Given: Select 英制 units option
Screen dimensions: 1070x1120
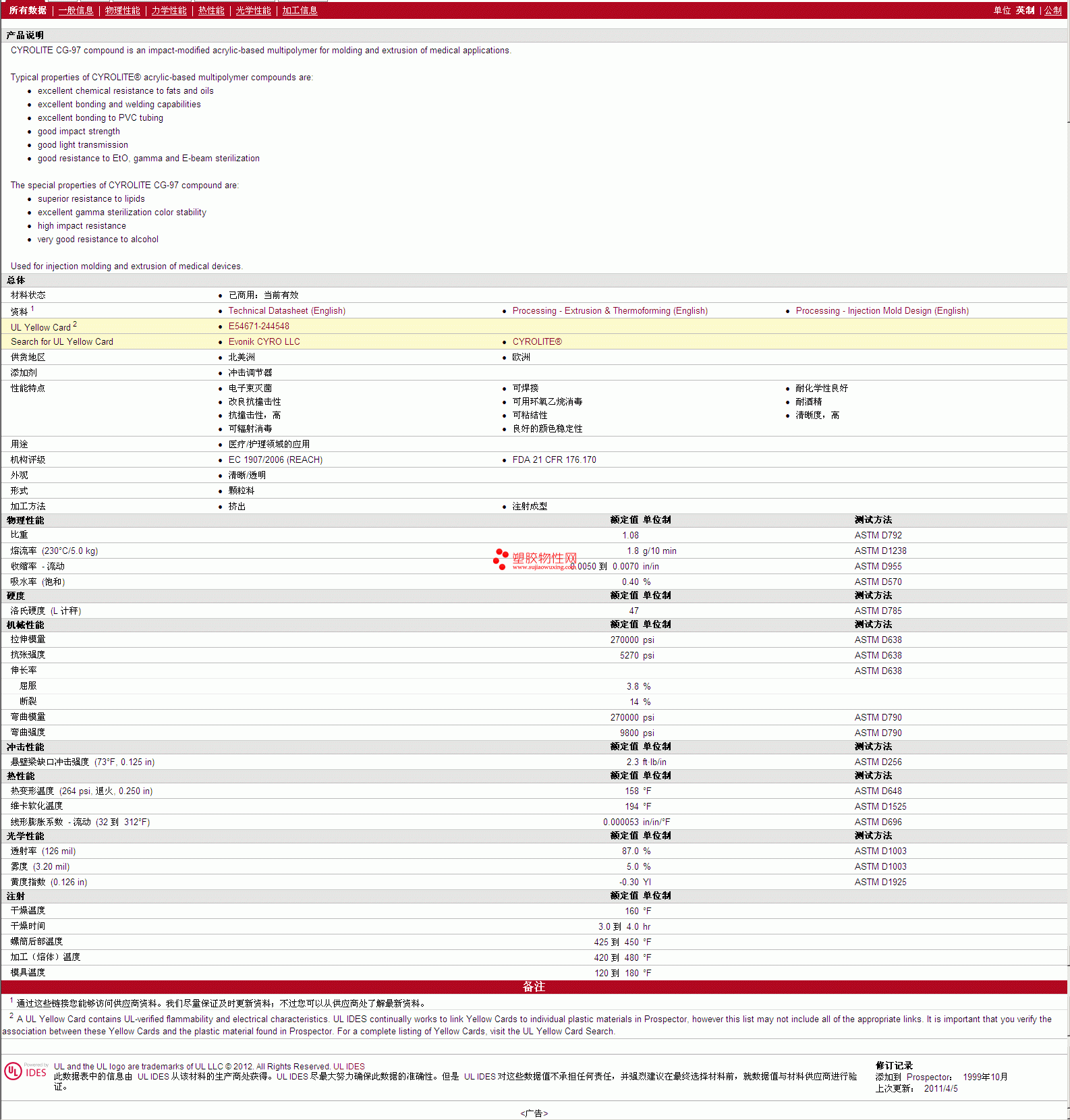Looking at the screenshot, I should click(x=1025, y=11).
